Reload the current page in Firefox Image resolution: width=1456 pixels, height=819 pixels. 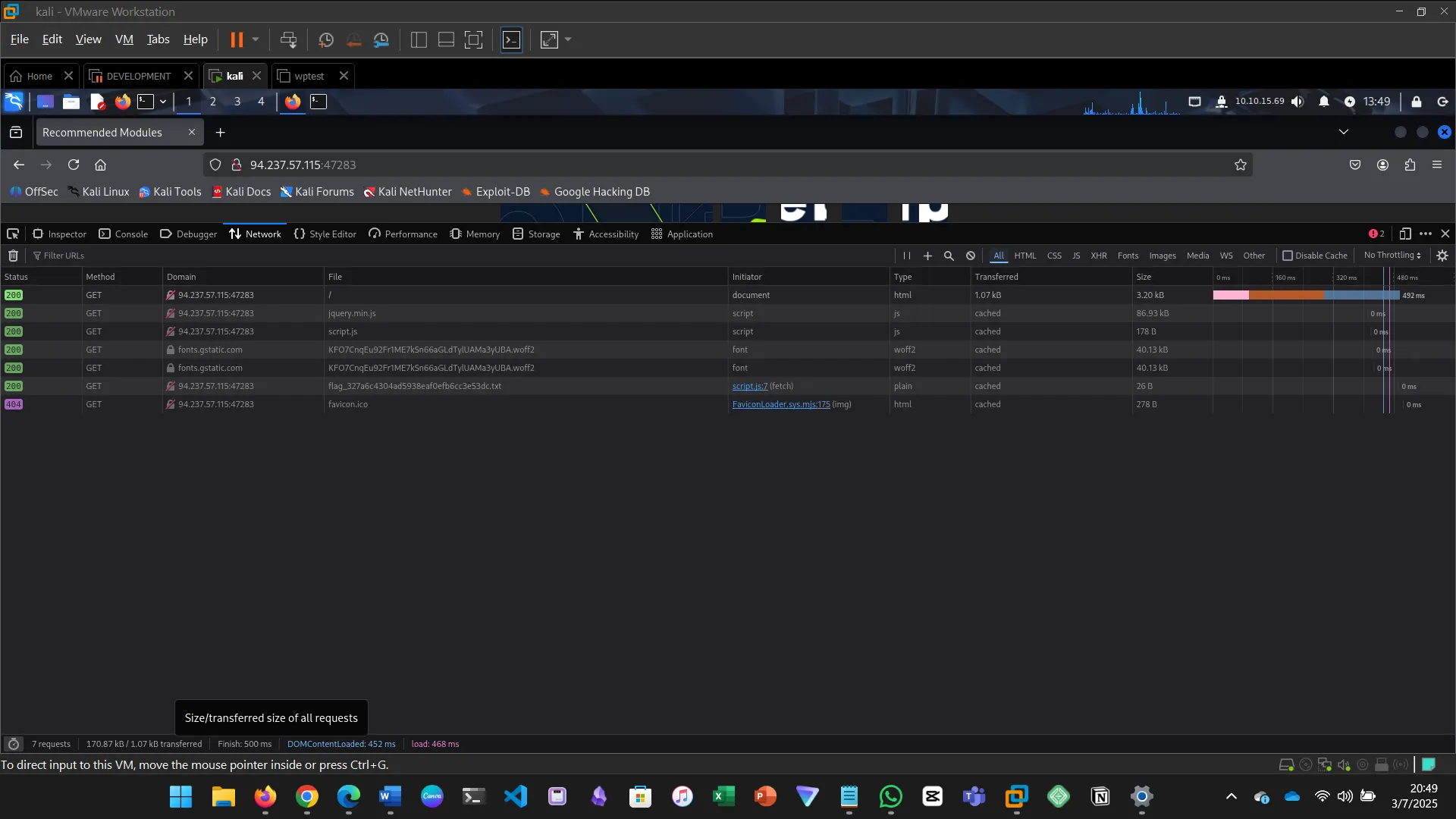click(x=74, y=165)
